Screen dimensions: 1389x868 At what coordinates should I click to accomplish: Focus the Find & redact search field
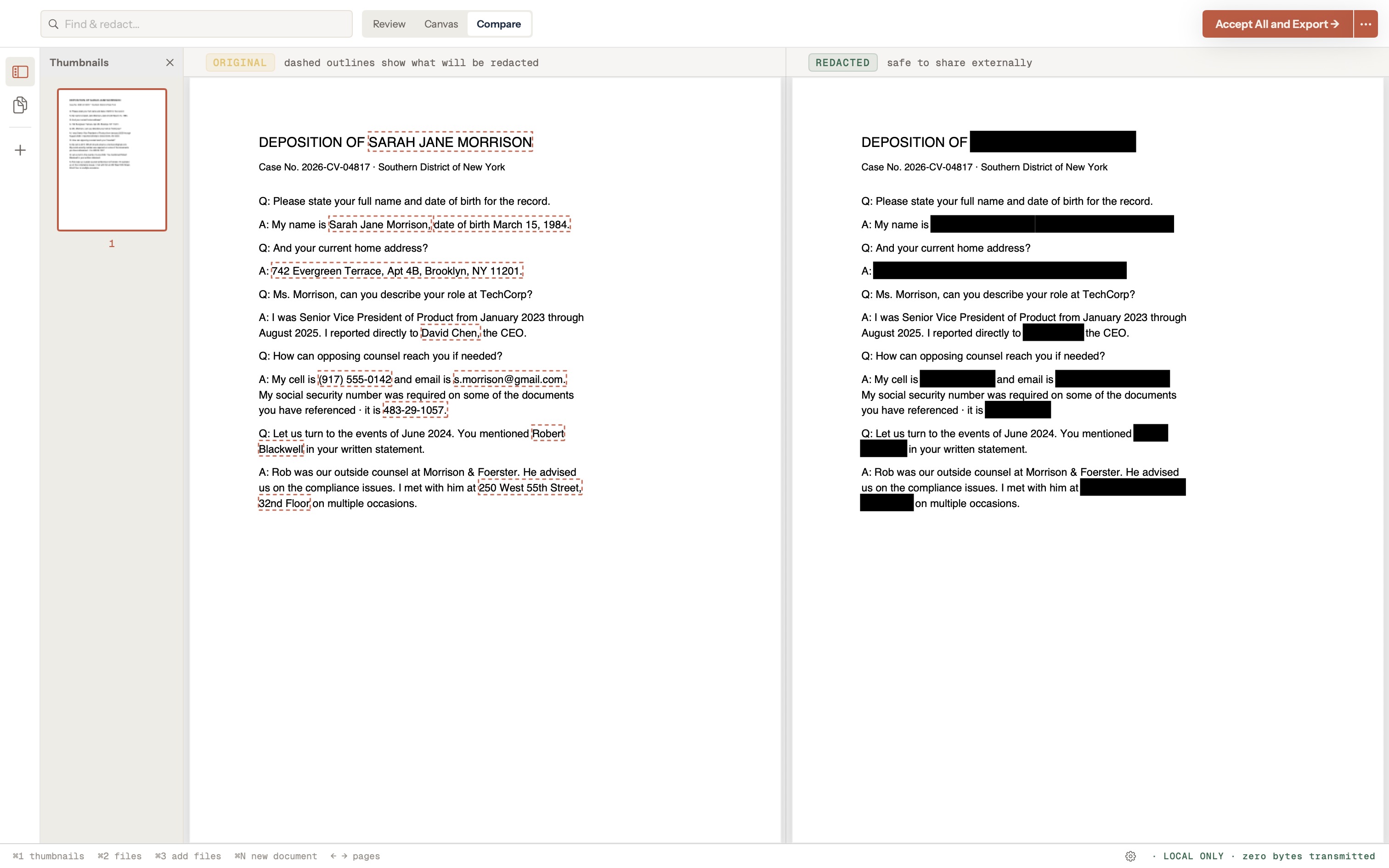196,24
